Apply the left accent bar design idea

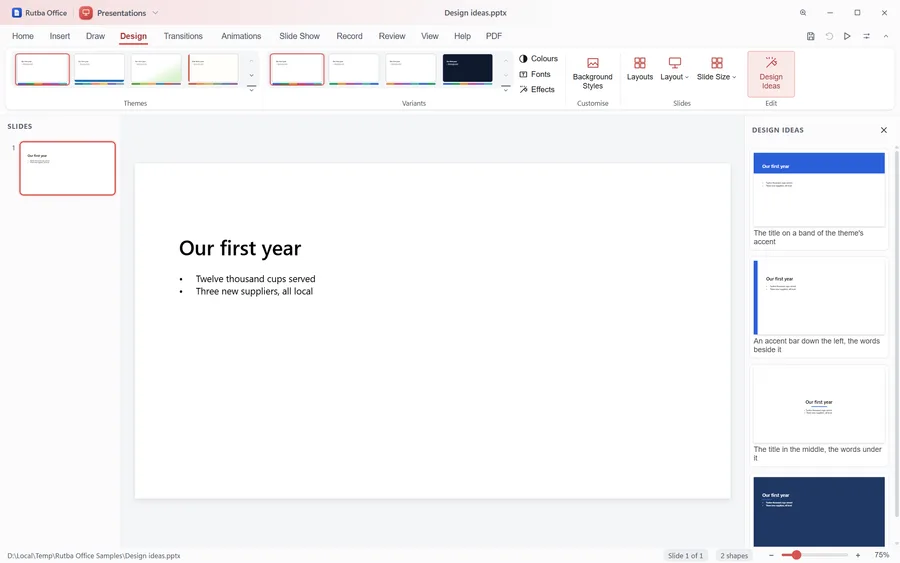coord(819,307)
